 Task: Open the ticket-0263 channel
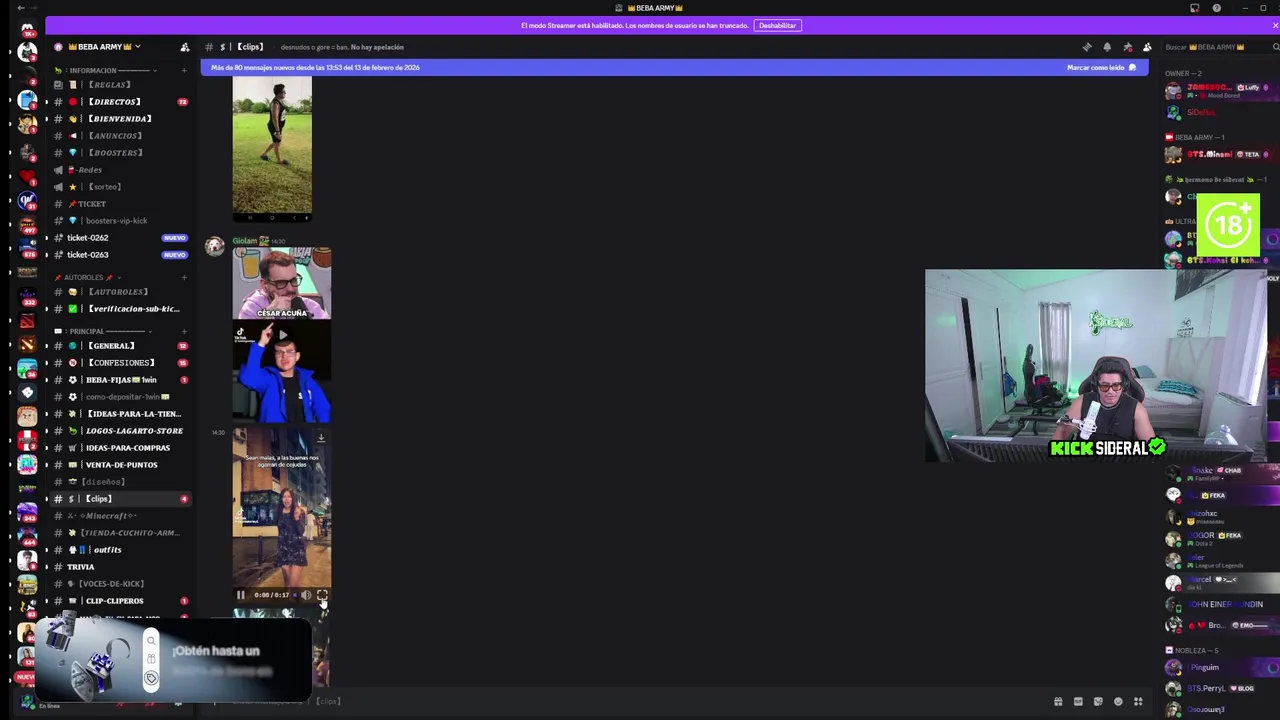click(x=120, y=255)
